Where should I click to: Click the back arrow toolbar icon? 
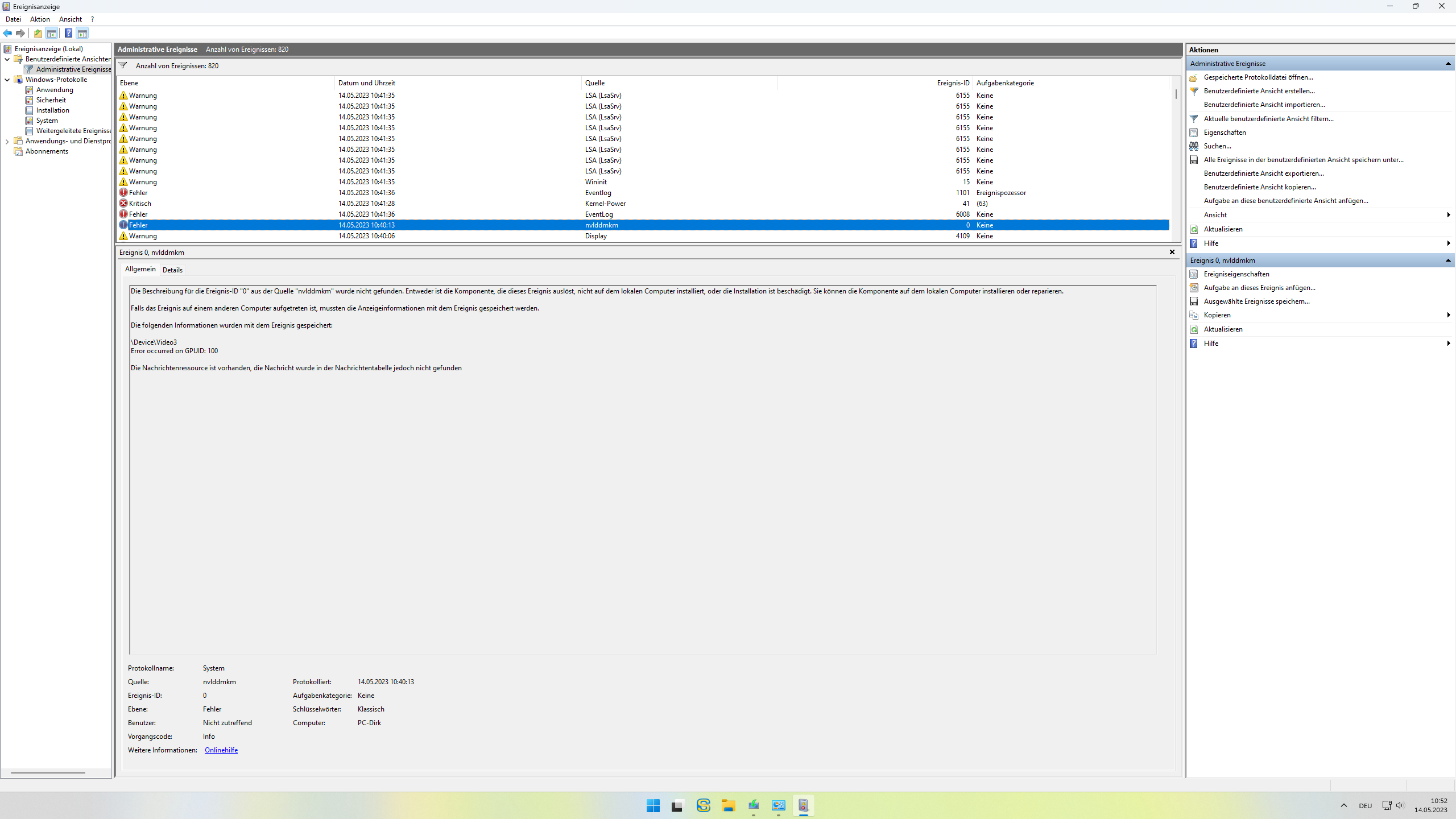point(7,33)
